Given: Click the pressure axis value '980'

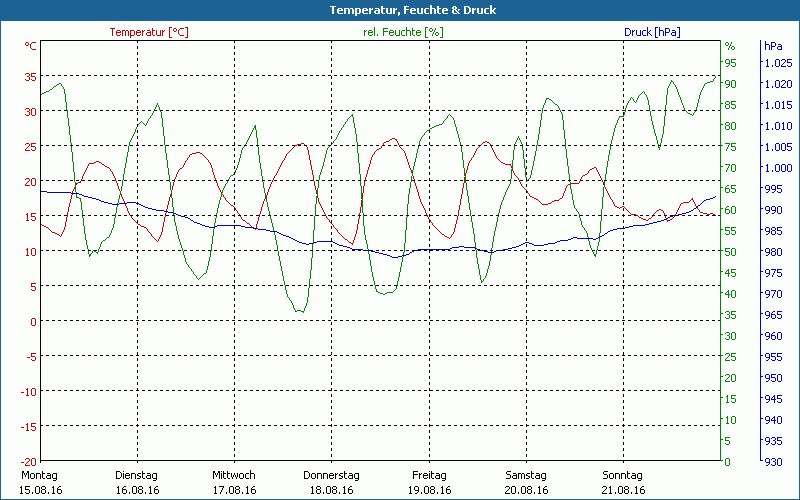Looking at the screenshot, I should [x=773, y=252].
